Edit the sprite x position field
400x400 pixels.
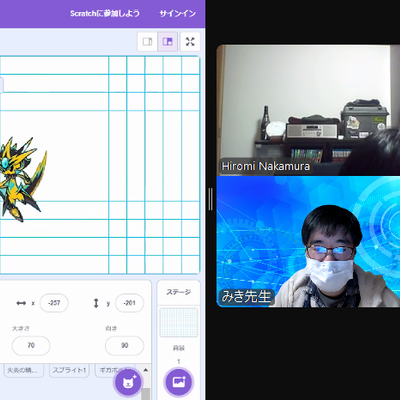pyautogui.click(x=54, y=303)
